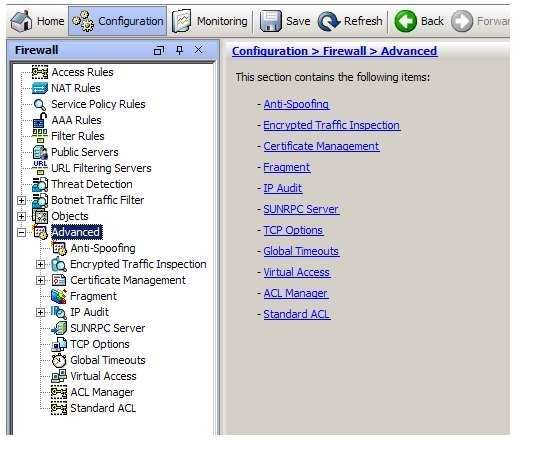Open the Anti-Spoofing link in main pane

(x=296, y=104)
